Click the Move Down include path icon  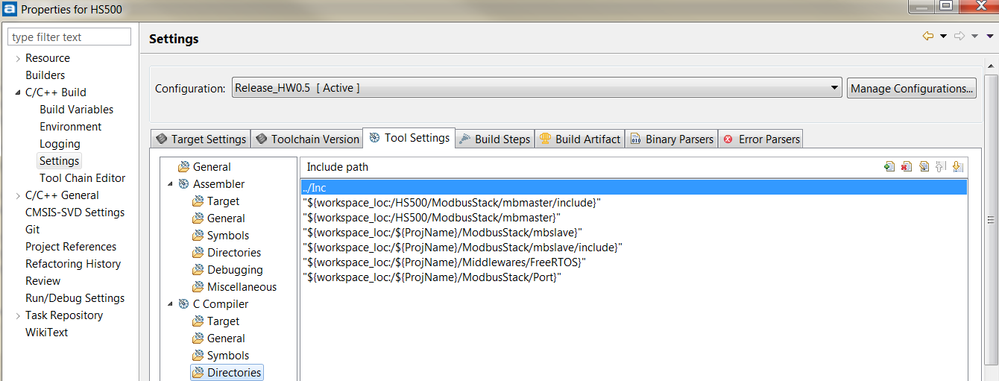click(x=958, y=167)
